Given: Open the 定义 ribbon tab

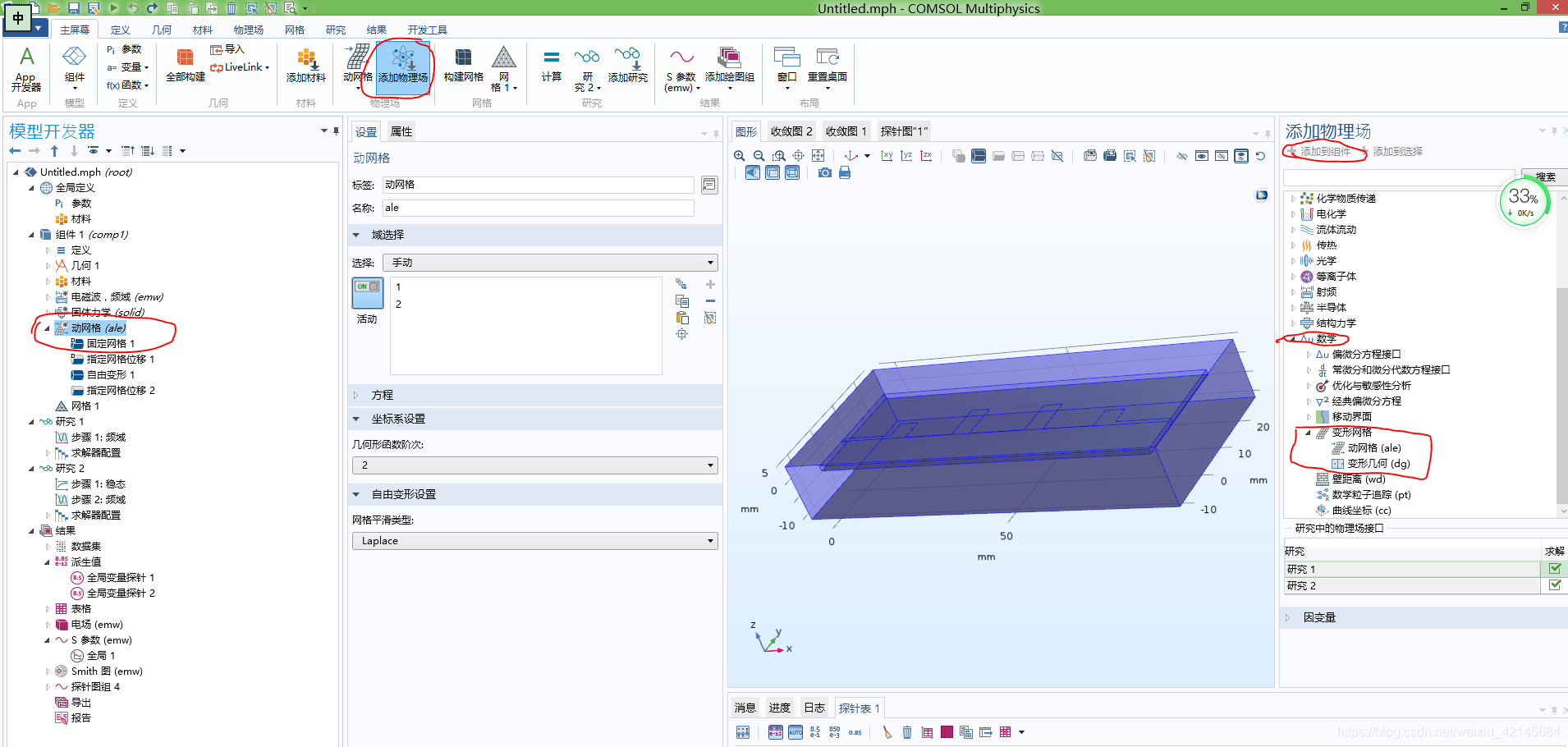Looking at the screenshot, I should tap(121, 30).
